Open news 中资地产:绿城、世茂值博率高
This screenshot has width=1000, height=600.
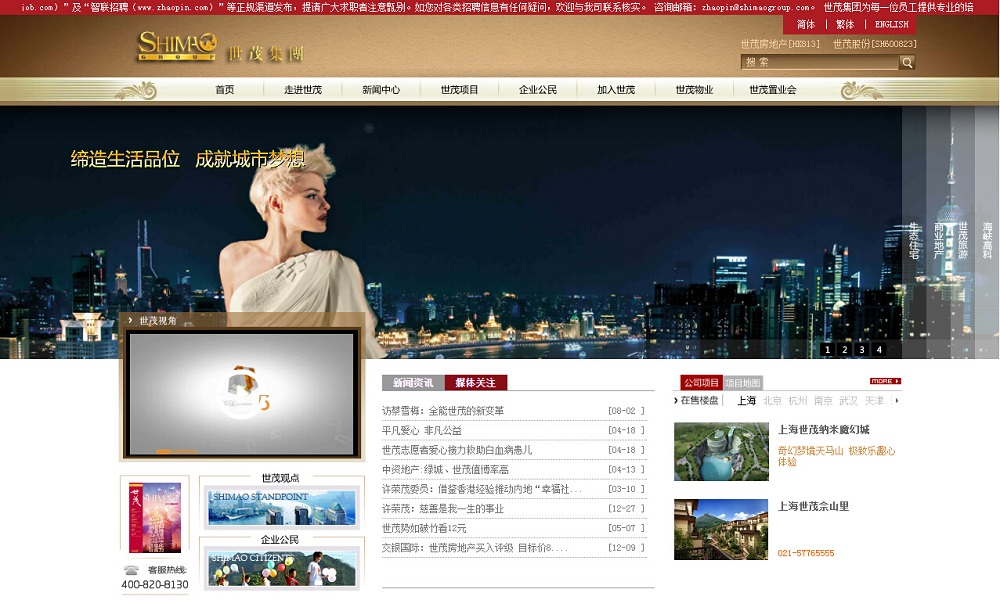(x=445, y=470)
